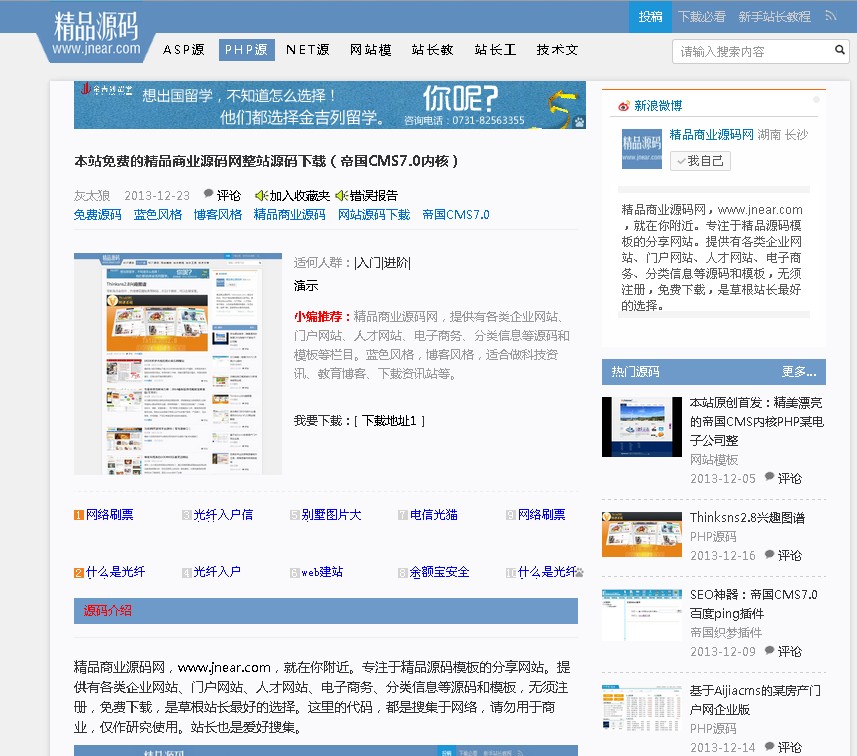Open the 免费源码 tag link
Viewport: 857px width, 756px height.
pyautogui.click(x=97, y=215)
